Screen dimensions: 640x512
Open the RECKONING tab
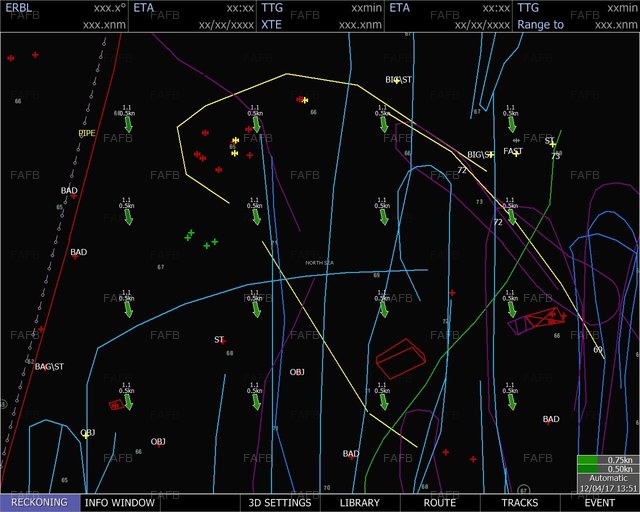[39, 503]
